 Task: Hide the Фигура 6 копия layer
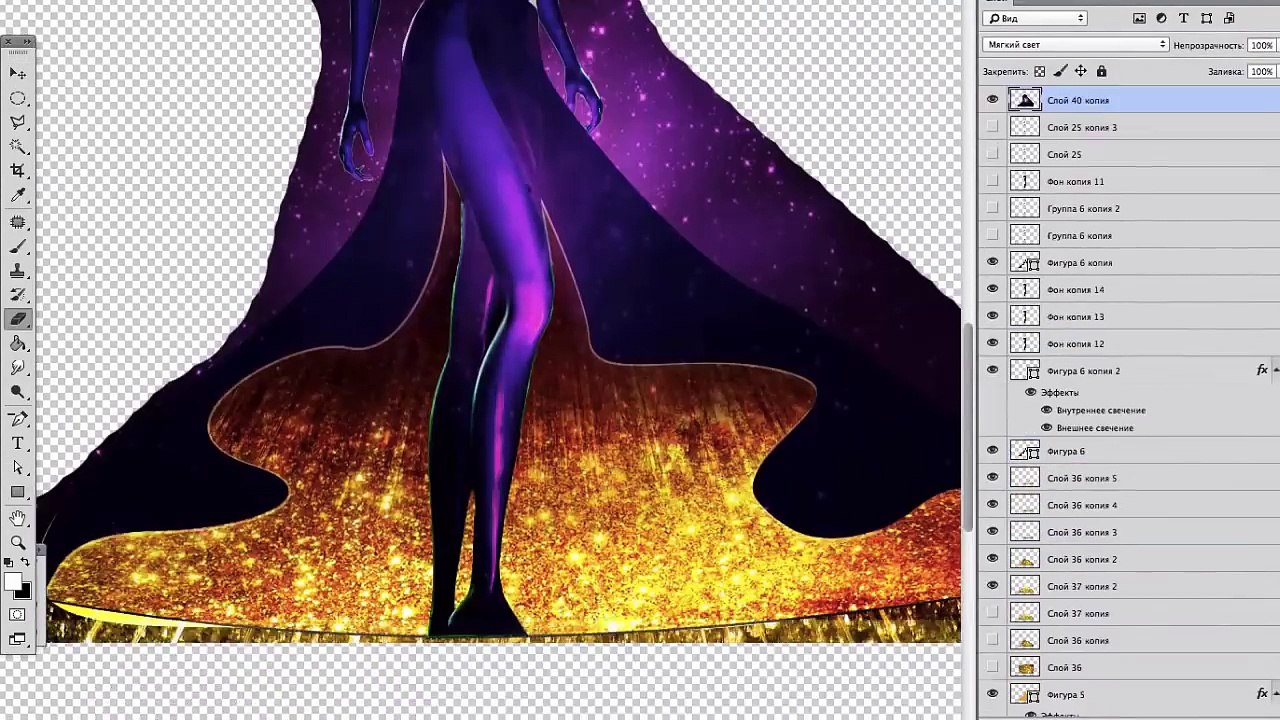(x=992, y=262)
